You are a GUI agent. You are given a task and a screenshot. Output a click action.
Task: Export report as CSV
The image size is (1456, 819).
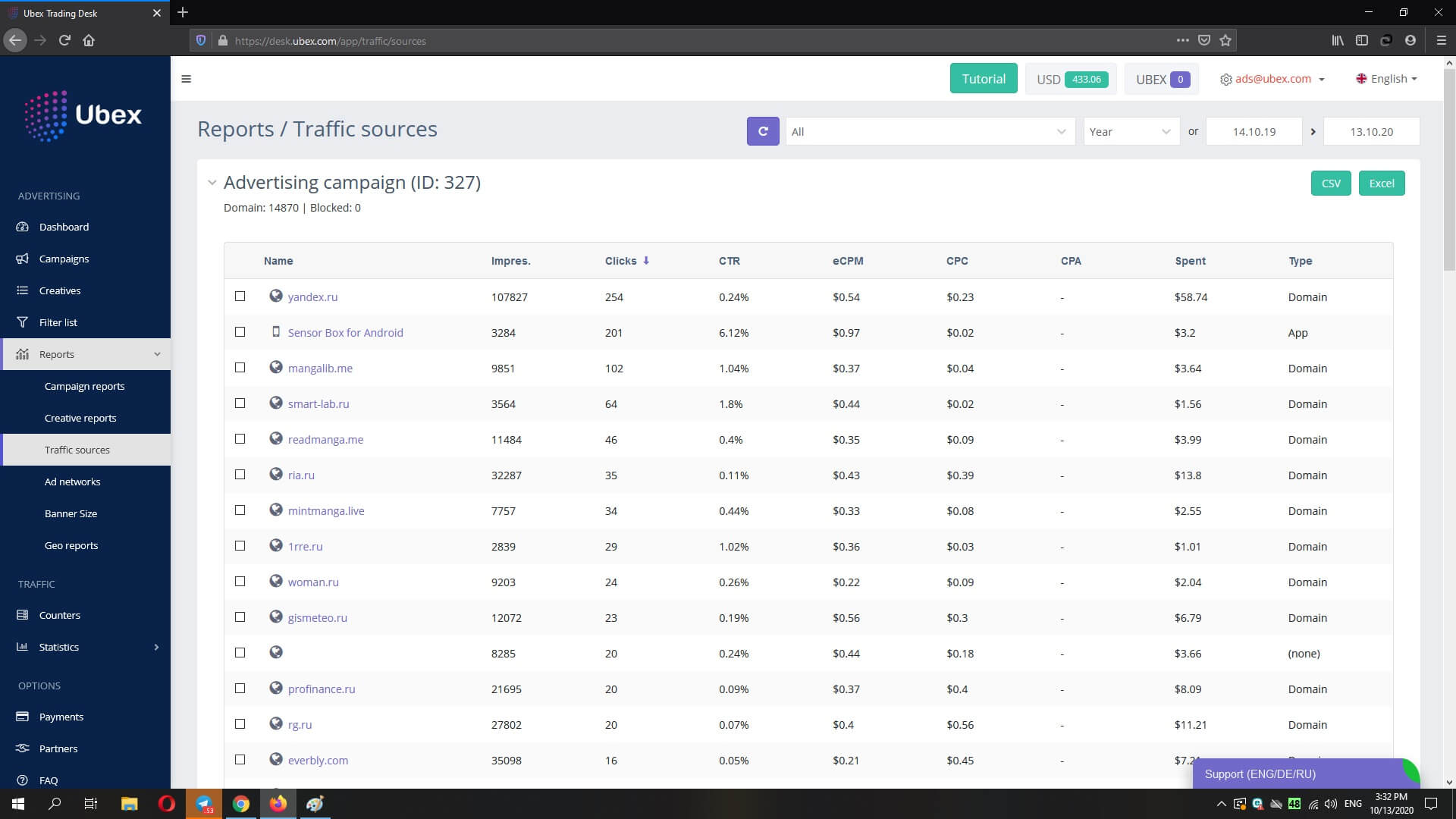[x=1331, y=183]
